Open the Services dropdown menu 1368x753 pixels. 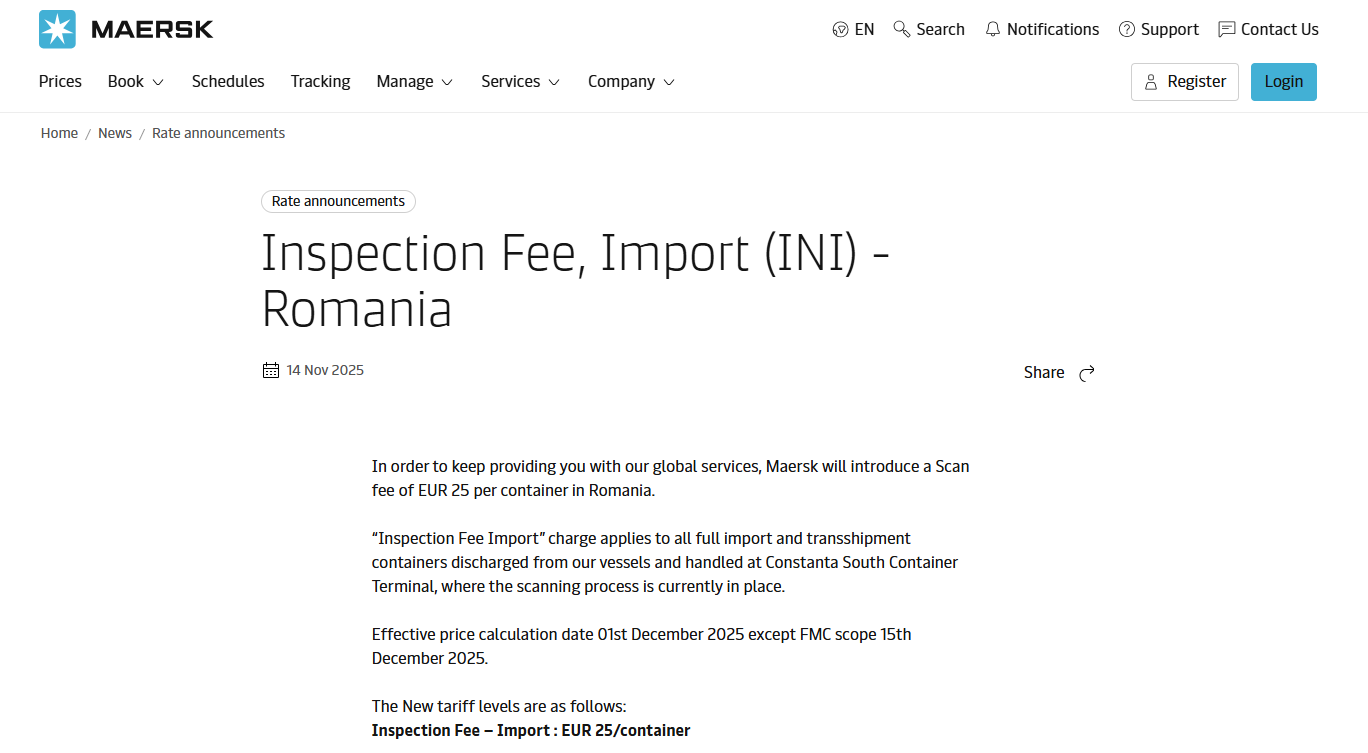(520, 82)
